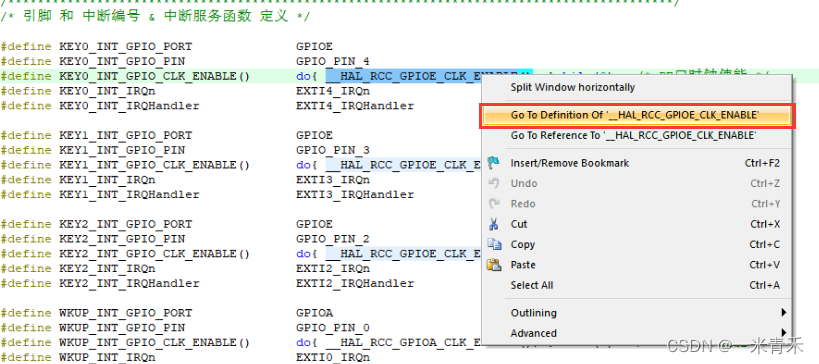
Task: Click the Undo context menu item
Action: (x=636, y=183)
